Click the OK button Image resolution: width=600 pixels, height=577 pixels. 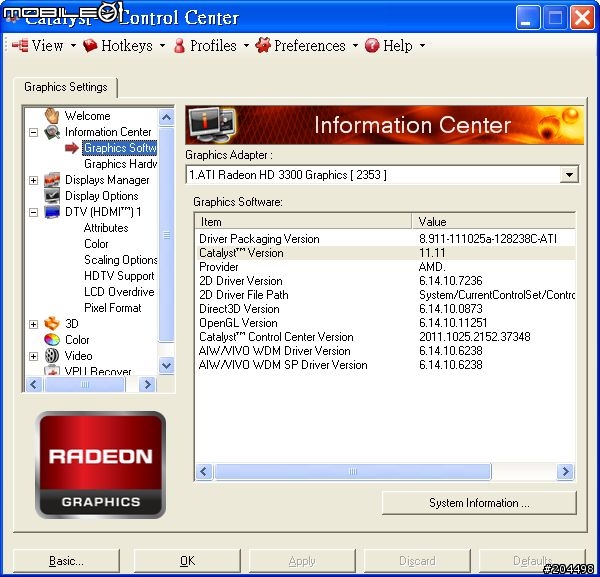[188, 561]
